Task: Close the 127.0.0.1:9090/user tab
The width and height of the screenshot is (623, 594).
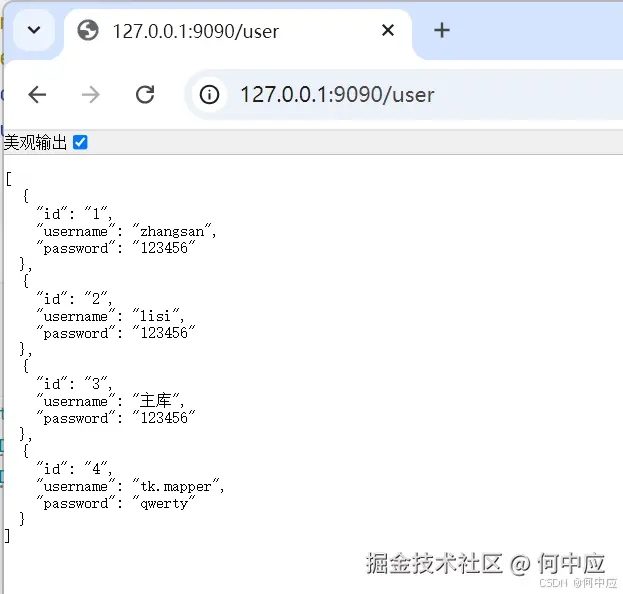Action: 388,30
